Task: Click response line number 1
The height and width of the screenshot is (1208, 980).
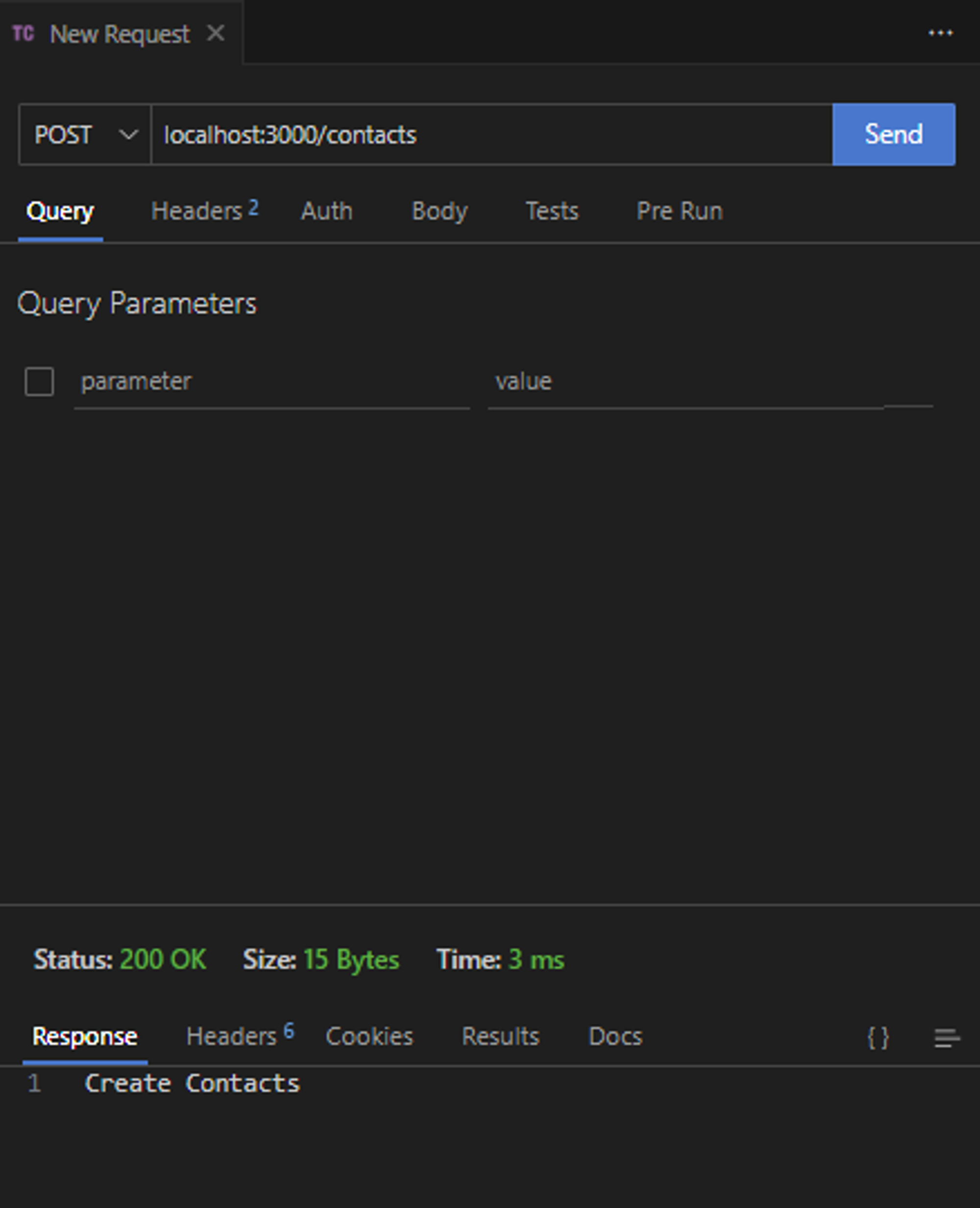Action: point(34,1083)
